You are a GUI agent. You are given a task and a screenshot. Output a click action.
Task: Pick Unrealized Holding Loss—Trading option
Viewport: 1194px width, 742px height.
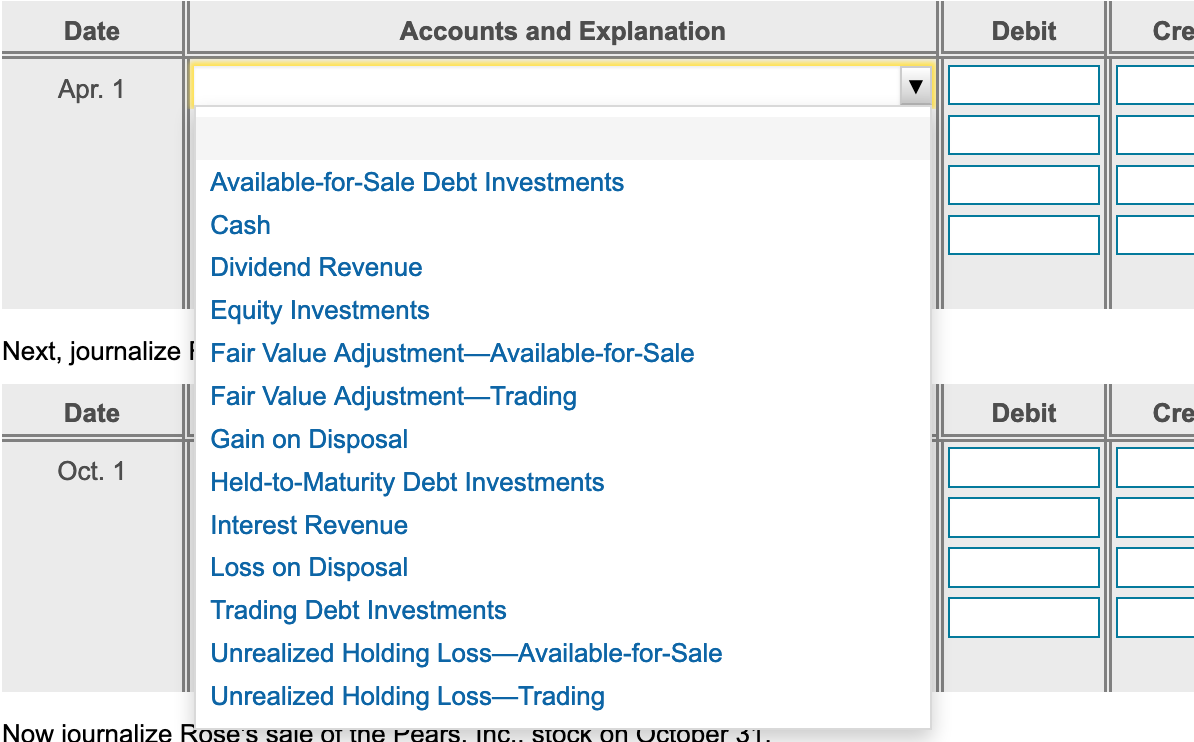point(407,697)
